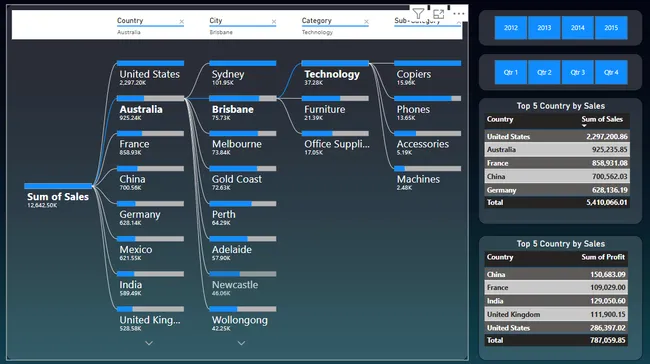Select the China node in tree
The image size is (650, 364).
[150, 179]
